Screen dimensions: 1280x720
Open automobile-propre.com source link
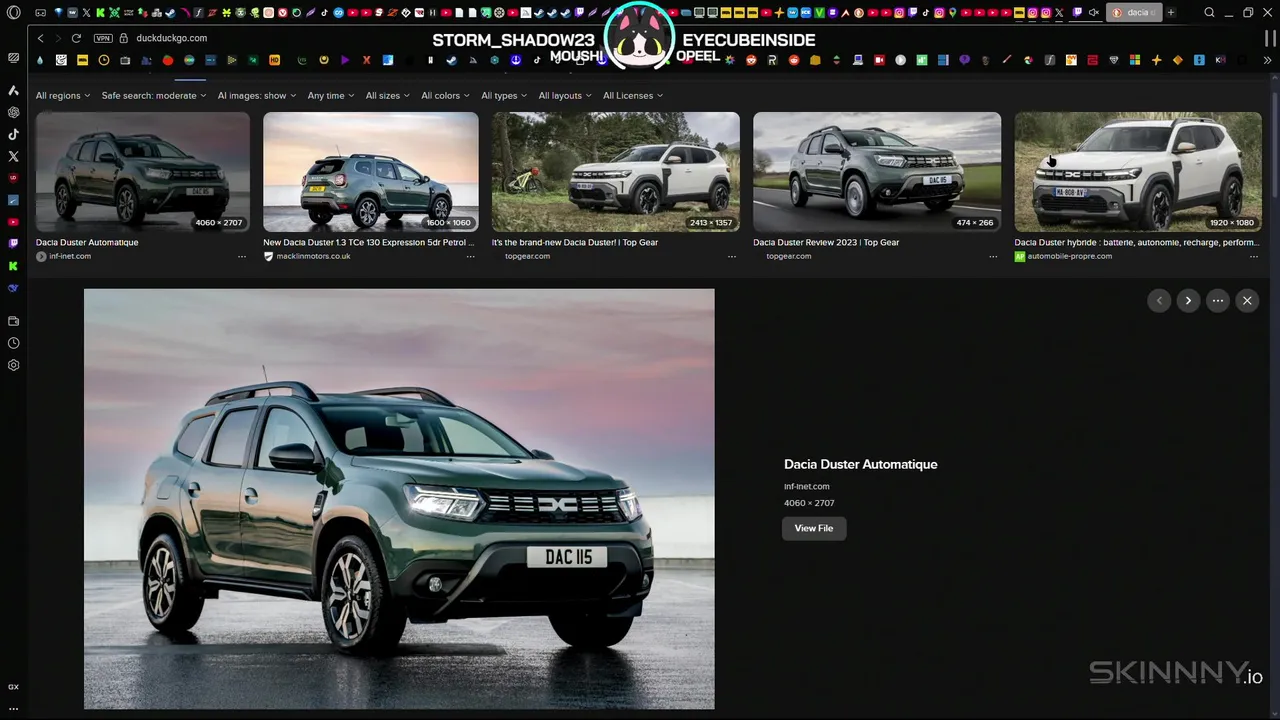[x=1070, y=256]
